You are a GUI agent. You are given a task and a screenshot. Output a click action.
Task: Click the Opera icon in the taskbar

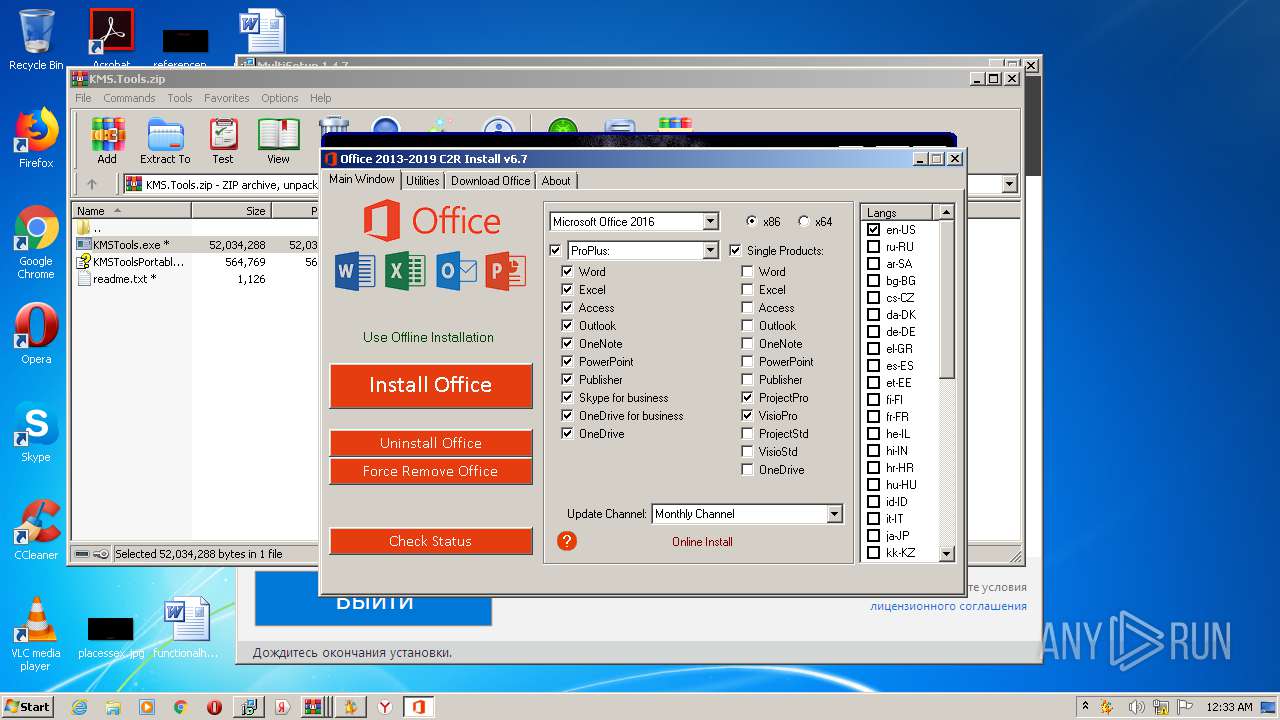point(214,707)
